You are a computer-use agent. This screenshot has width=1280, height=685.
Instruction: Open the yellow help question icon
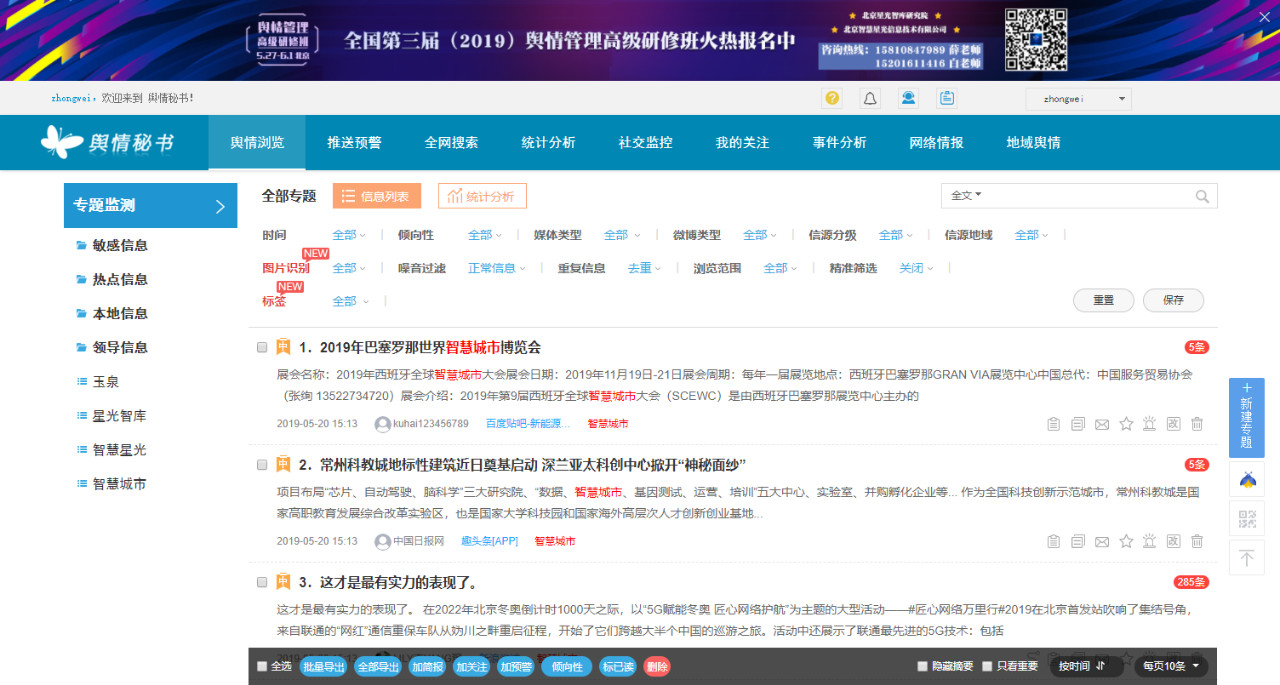[832, 98]
